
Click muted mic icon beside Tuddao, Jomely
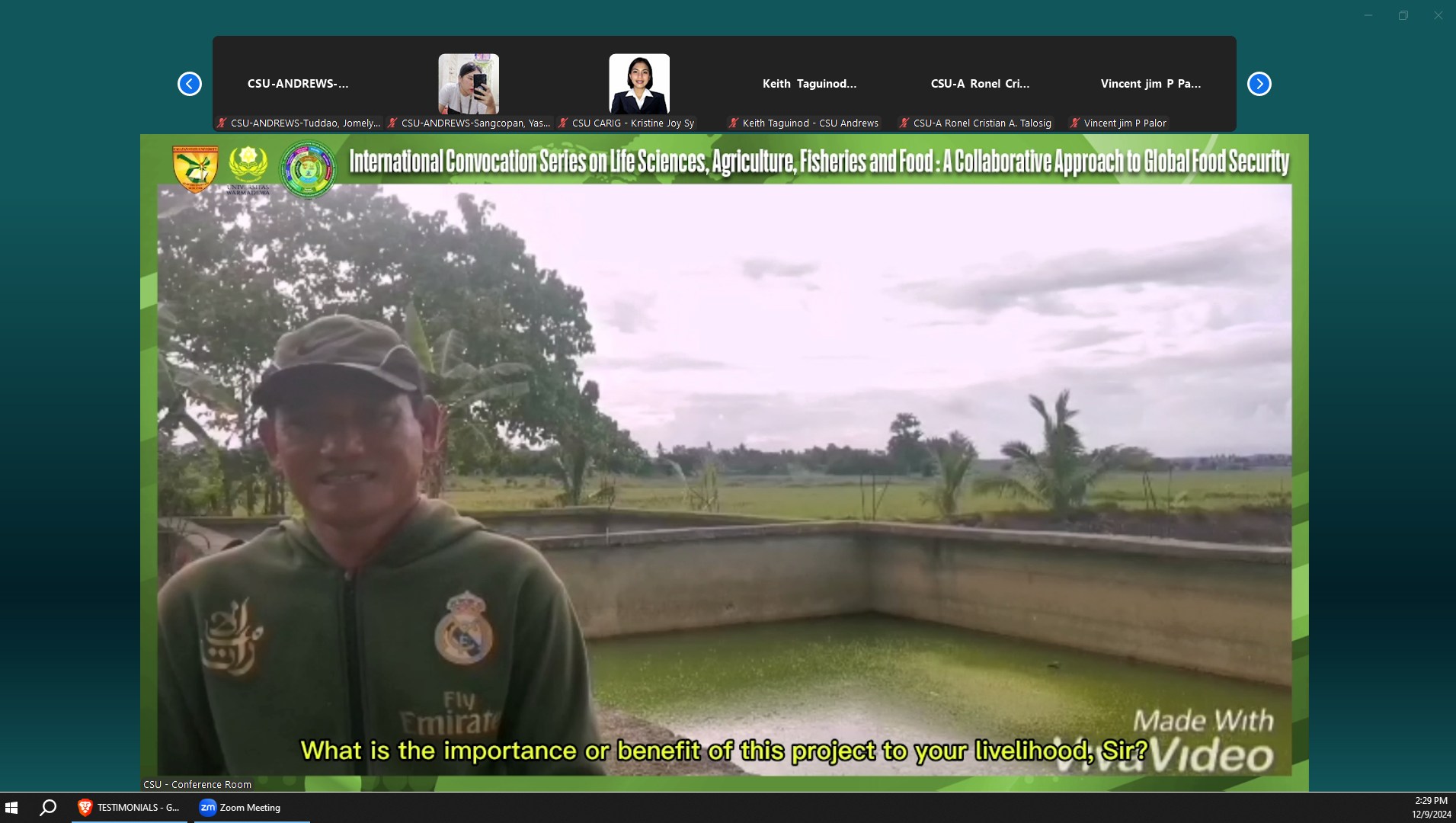pos(222,123)
